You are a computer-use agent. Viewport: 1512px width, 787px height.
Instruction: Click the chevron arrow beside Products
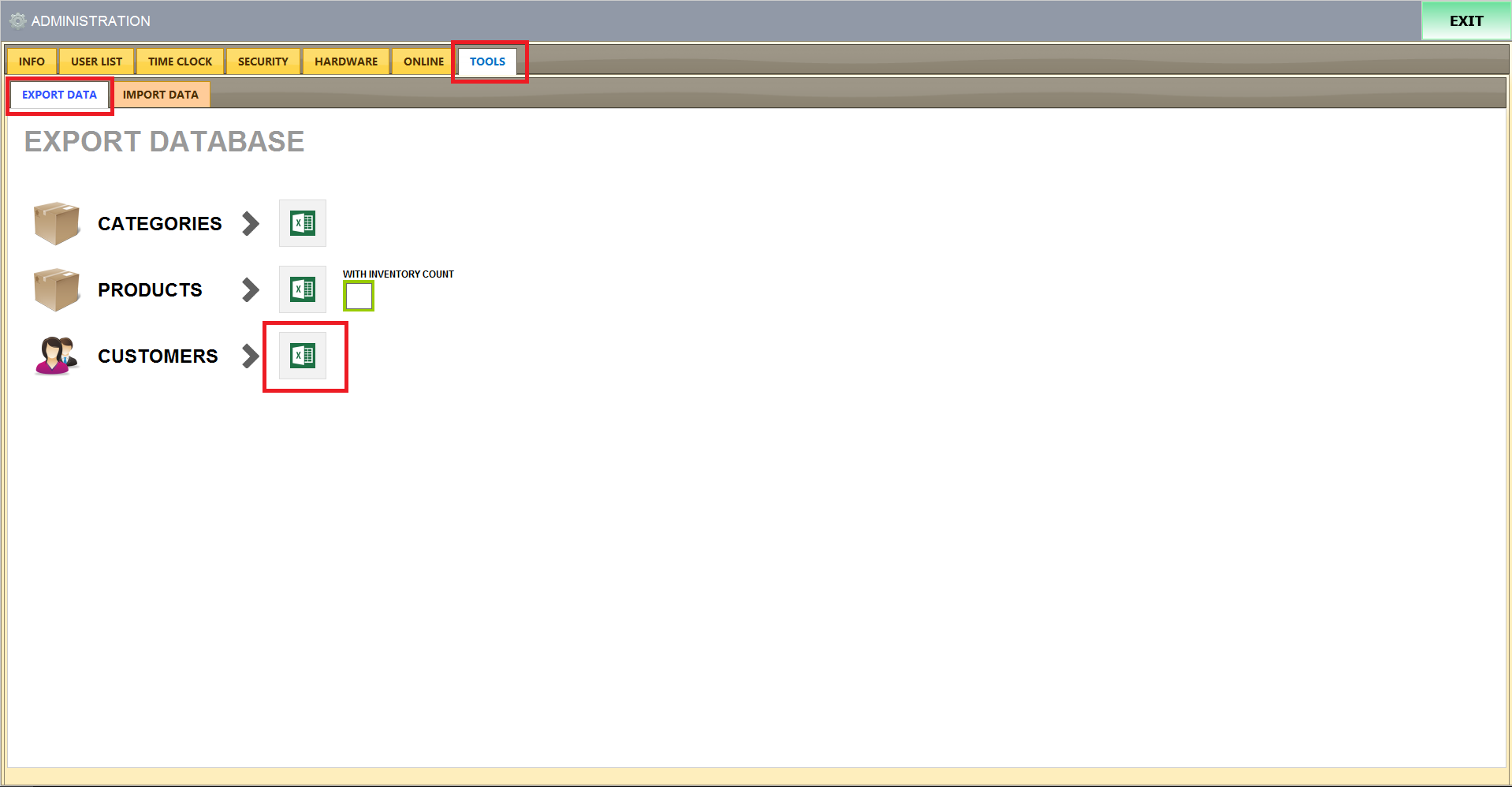coord(251,289)
